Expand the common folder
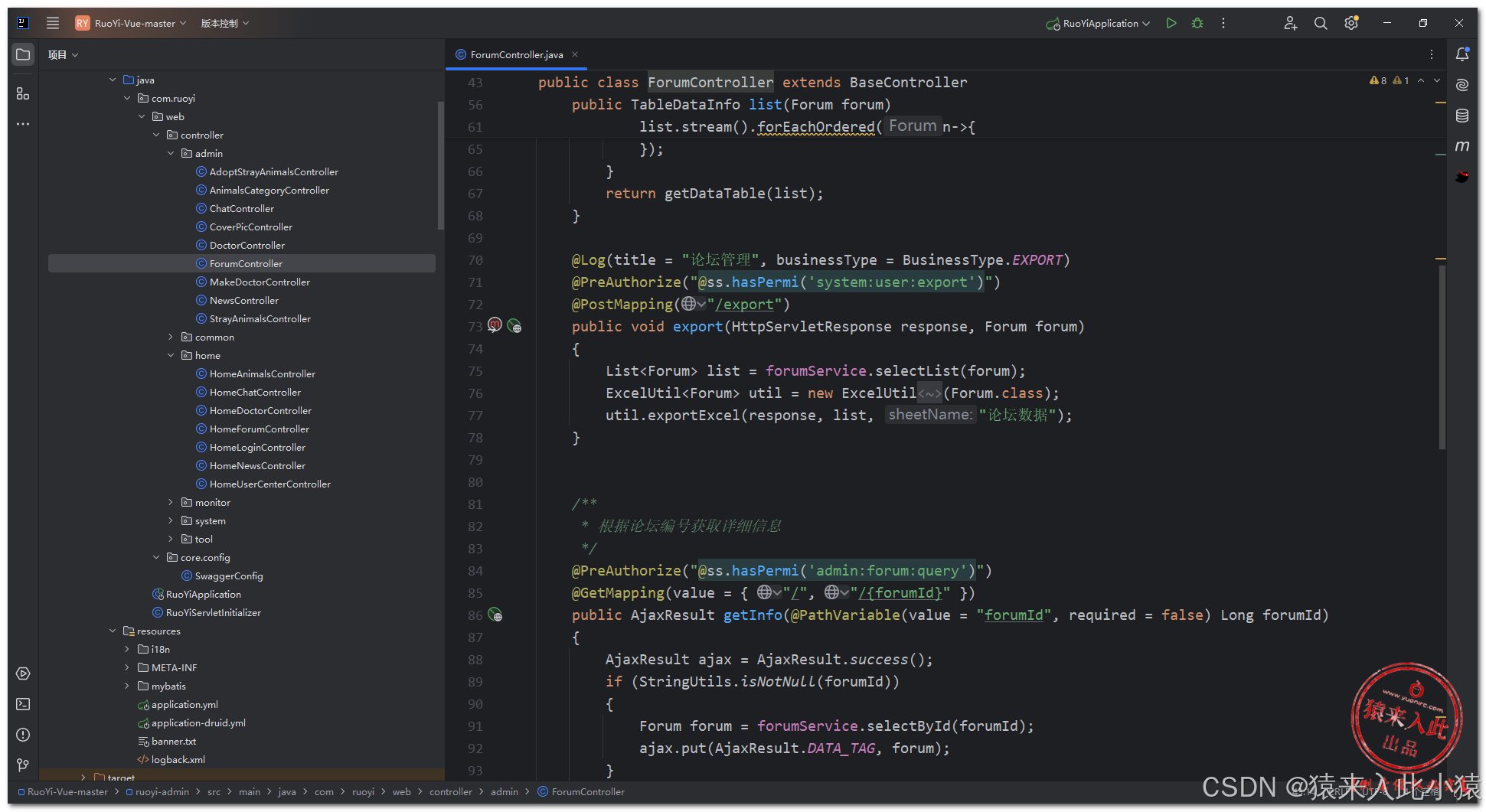 pos(171,337)
